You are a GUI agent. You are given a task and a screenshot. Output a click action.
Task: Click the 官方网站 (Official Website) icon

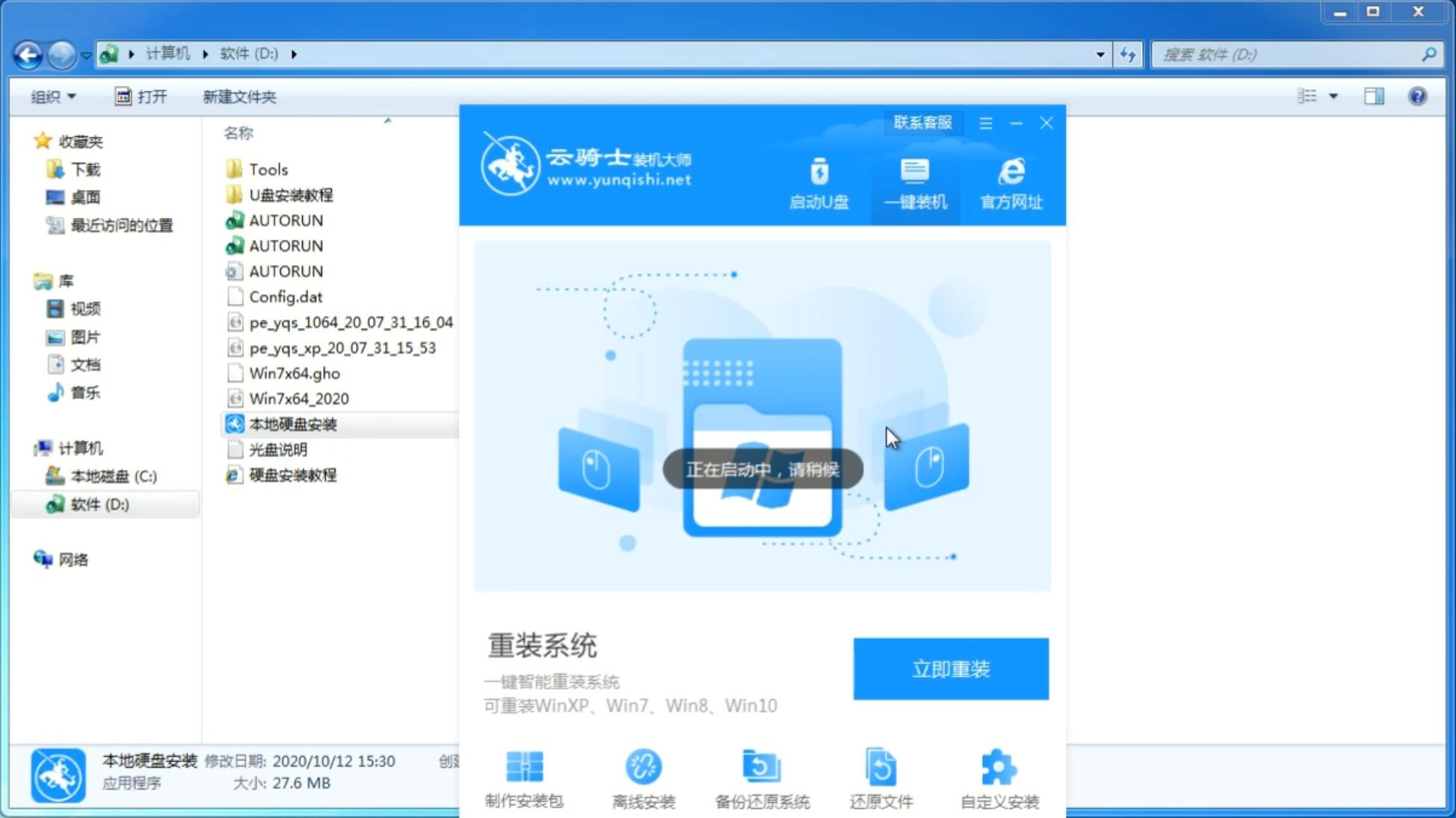1008,183
